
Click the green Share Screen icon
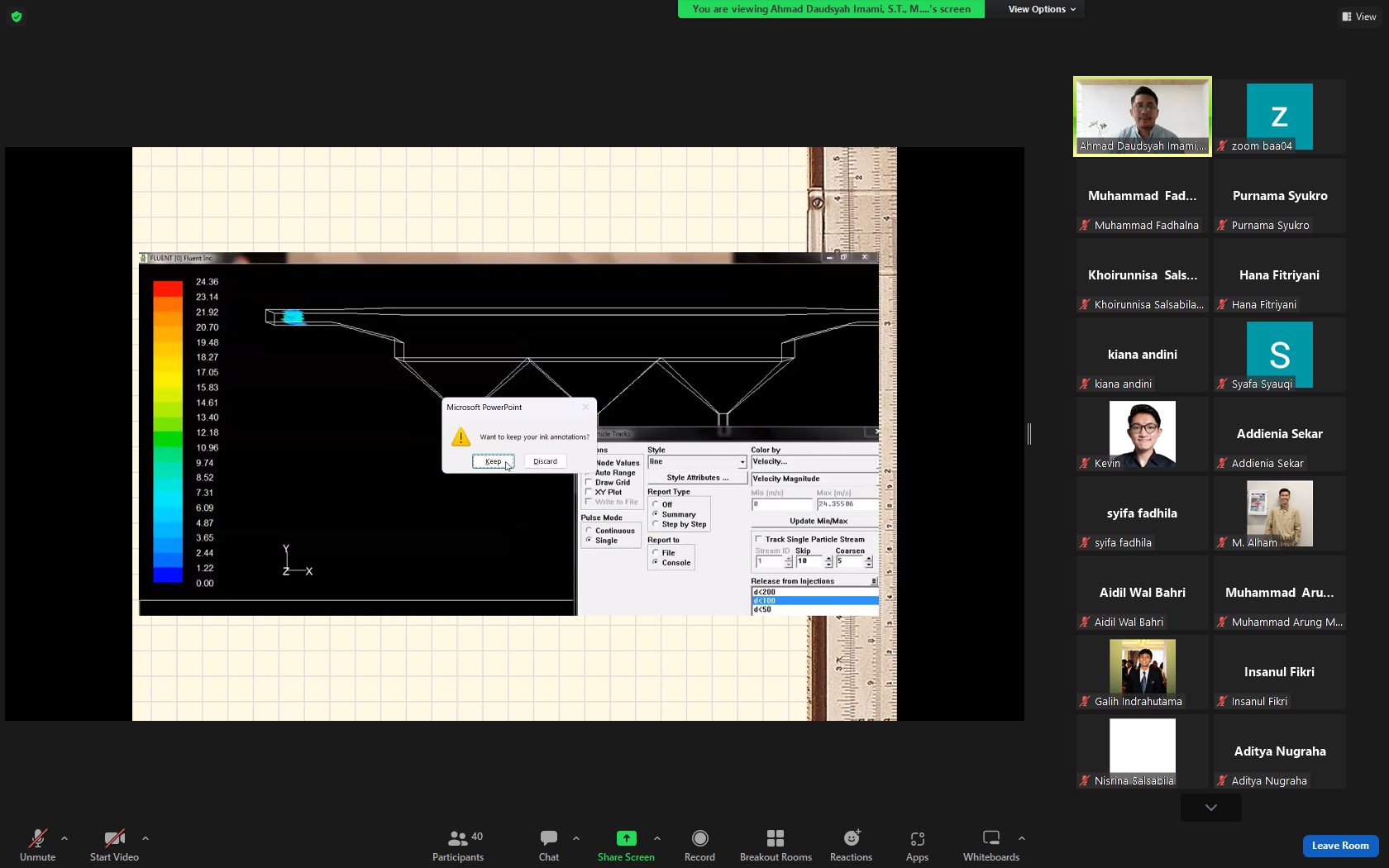pyautogui.click(x=627, y=838)
